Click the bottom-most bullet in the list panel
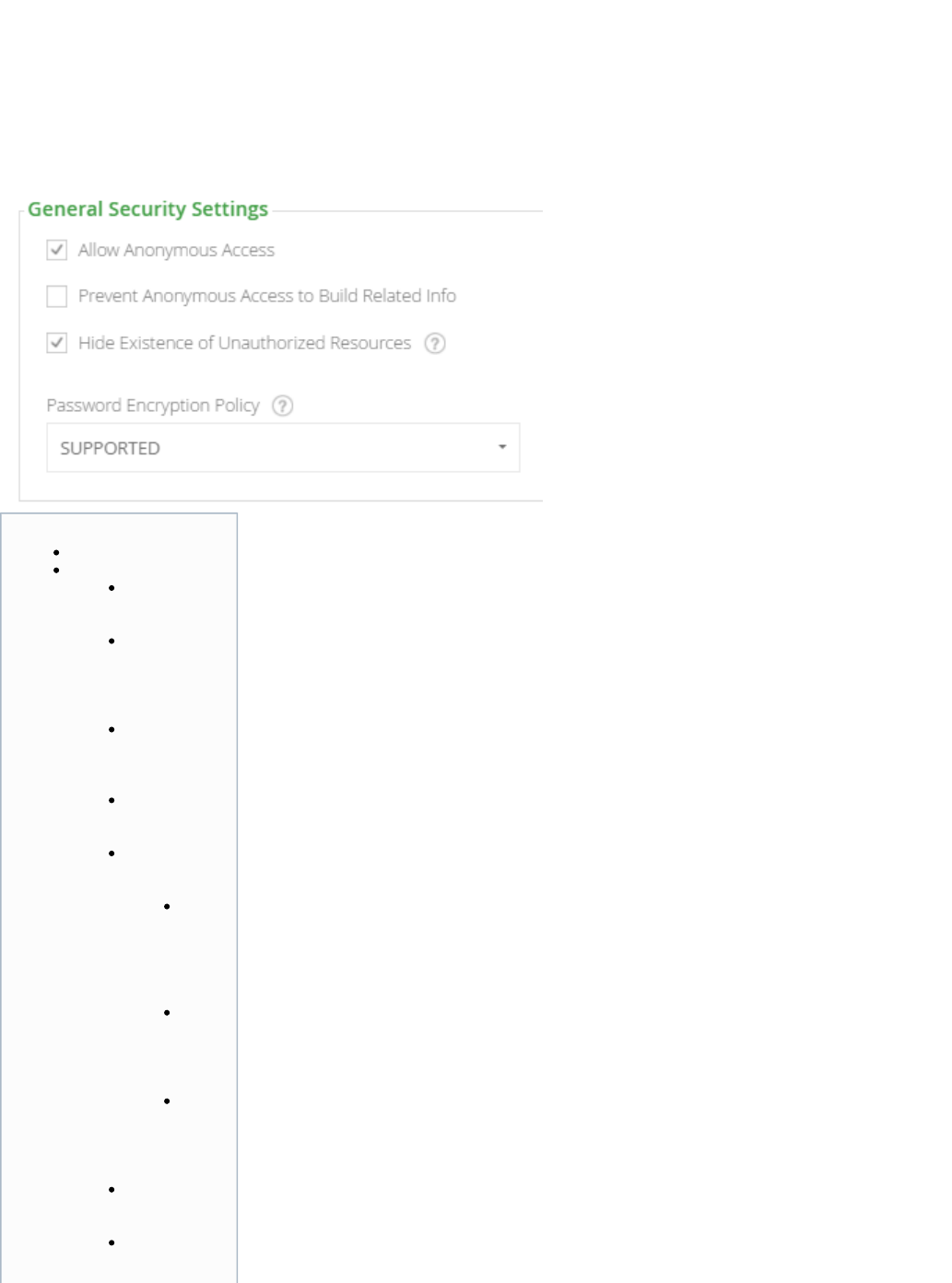The image size is (952, 1283). point(112,1243)
